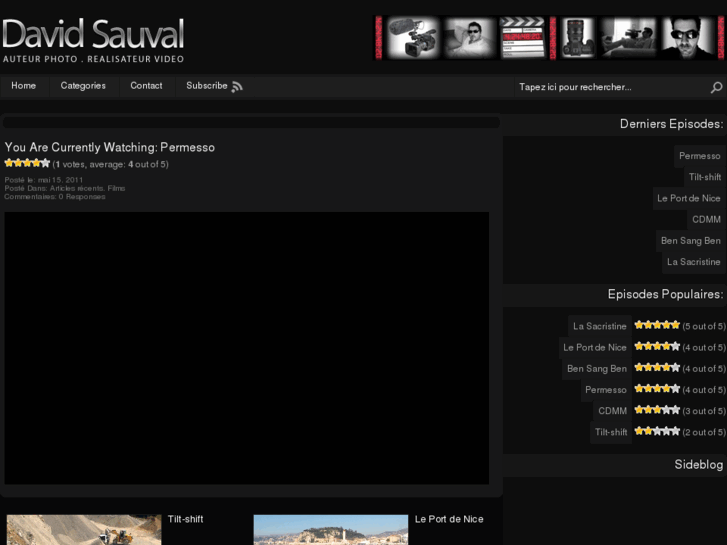The image size is (727, 545).
Task: Open Le Port de Nice in Episodes Populaires
Action: 595,347
